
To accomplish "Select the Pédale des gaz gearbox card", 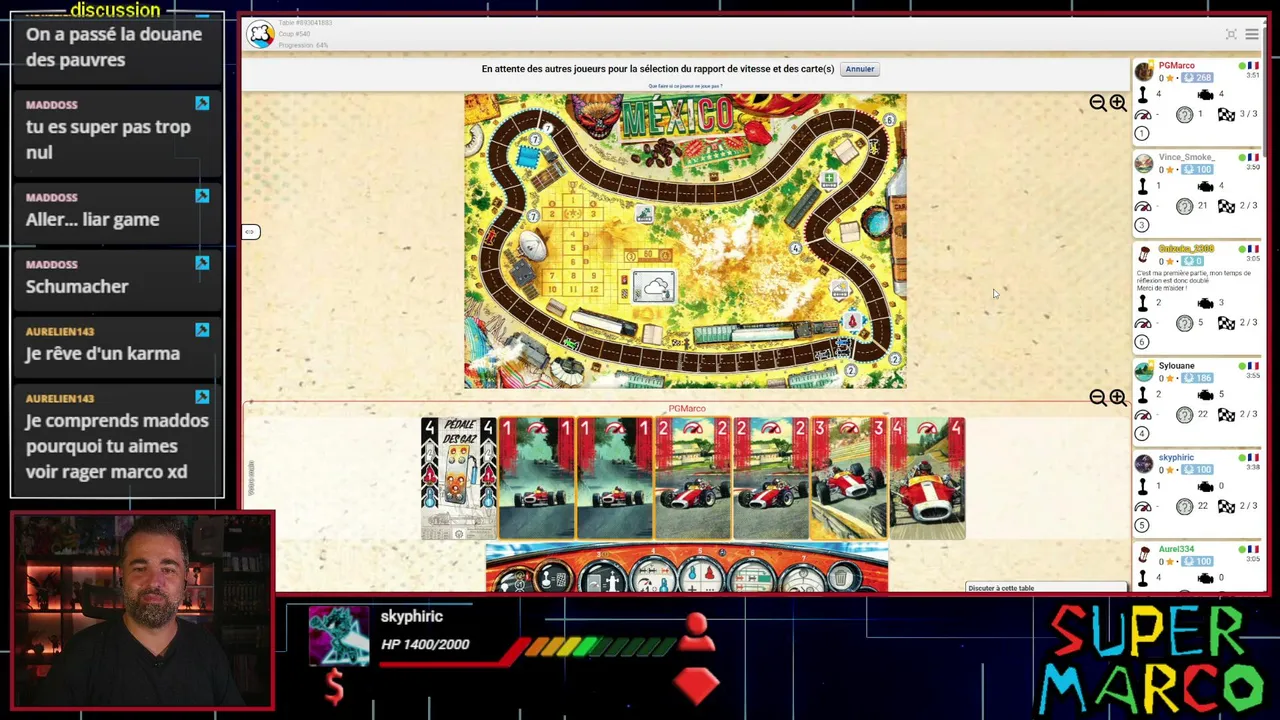I will coord(459,479).
